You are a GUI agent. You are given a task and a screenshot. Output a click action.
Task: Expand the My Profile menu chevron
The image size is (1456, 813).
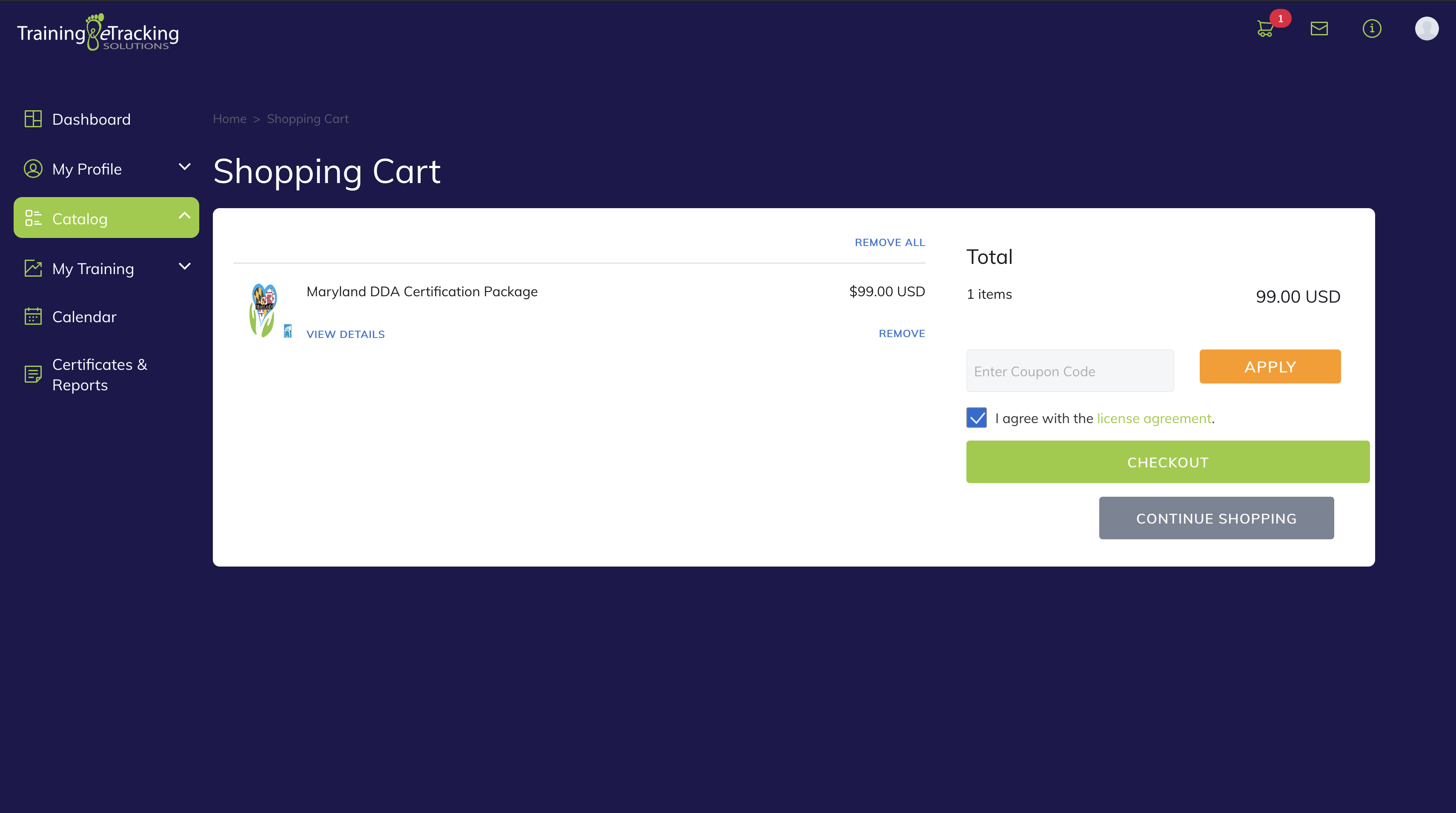coord(184,167)
